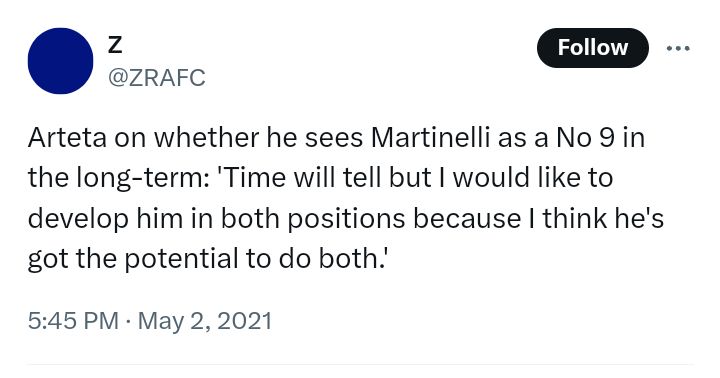Open the three-dot more options menu

coord(678,48)
